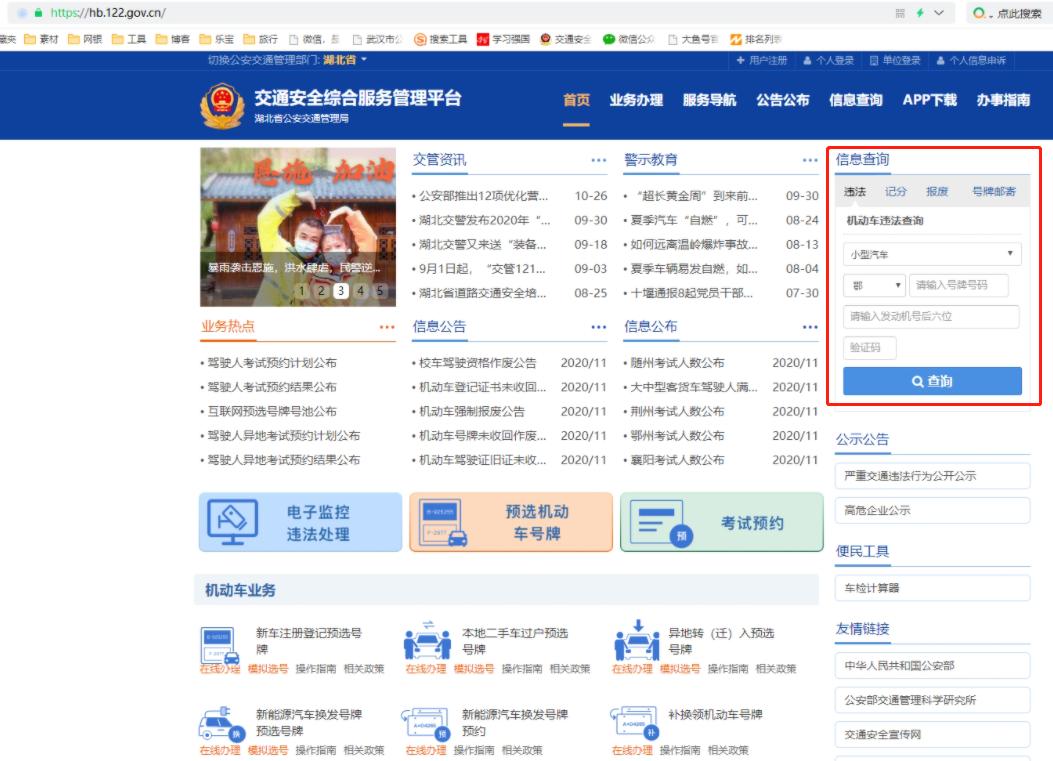Open the 车检计算器 tool link
This screenshot has height=761, width=1053.
[931, 588]
